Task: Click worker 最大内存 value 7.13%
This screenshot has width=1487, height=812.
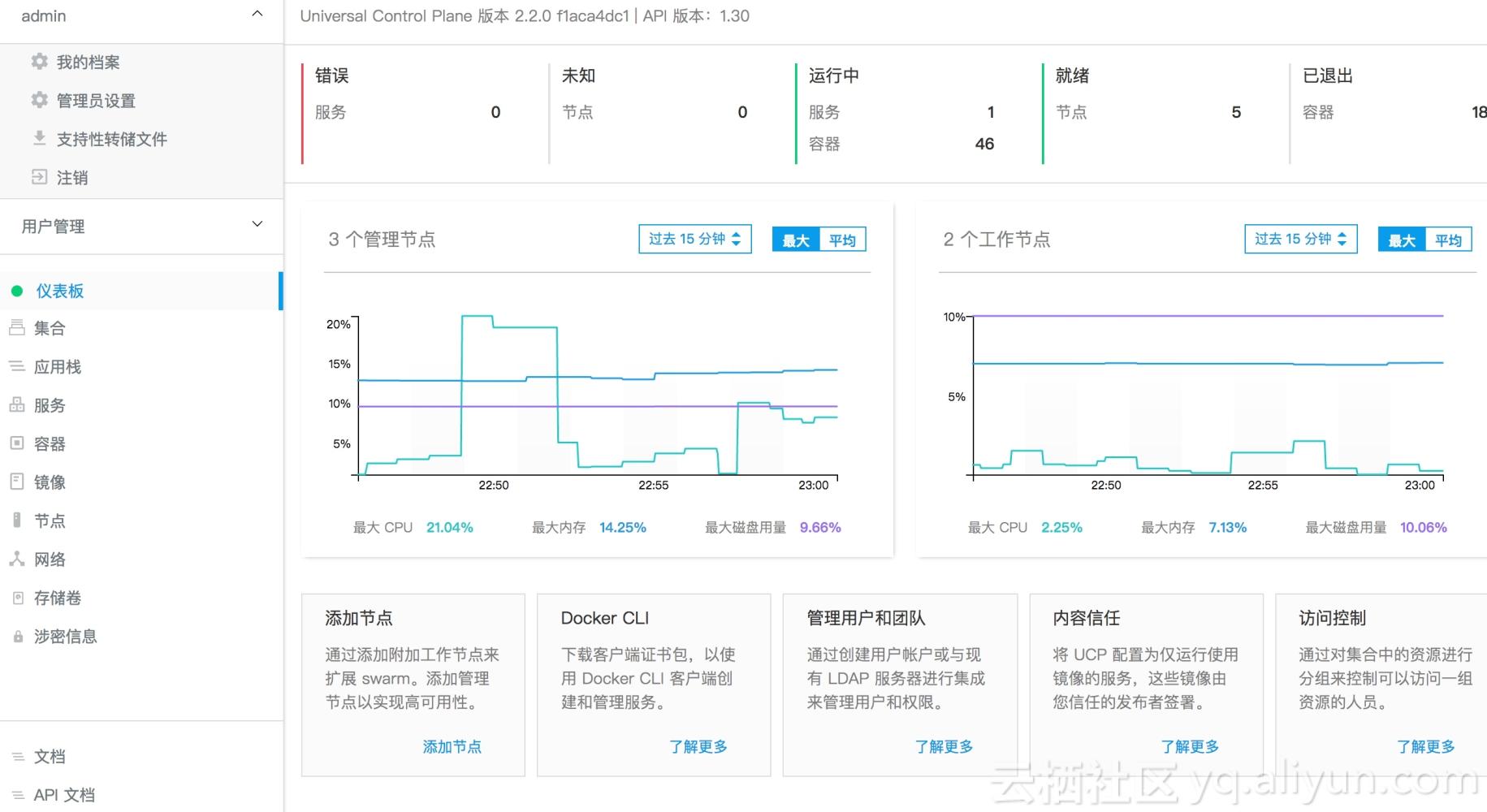Action: click(1227, 527)
